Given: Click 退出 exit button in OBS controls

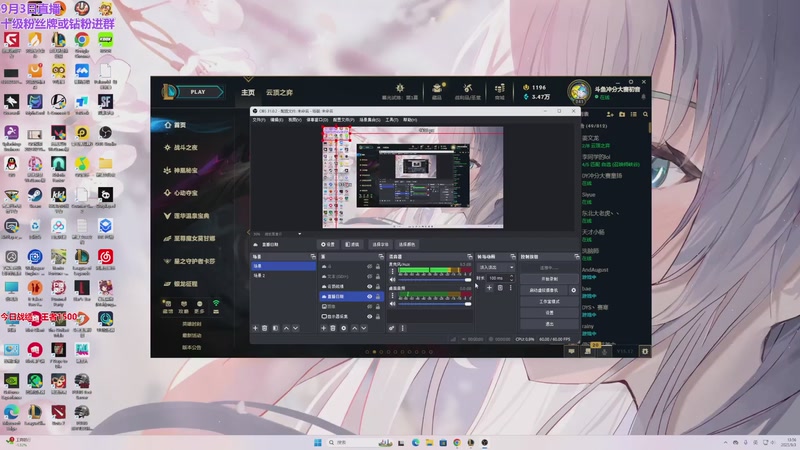Looking at the screenshot, I should pos(549,324).
